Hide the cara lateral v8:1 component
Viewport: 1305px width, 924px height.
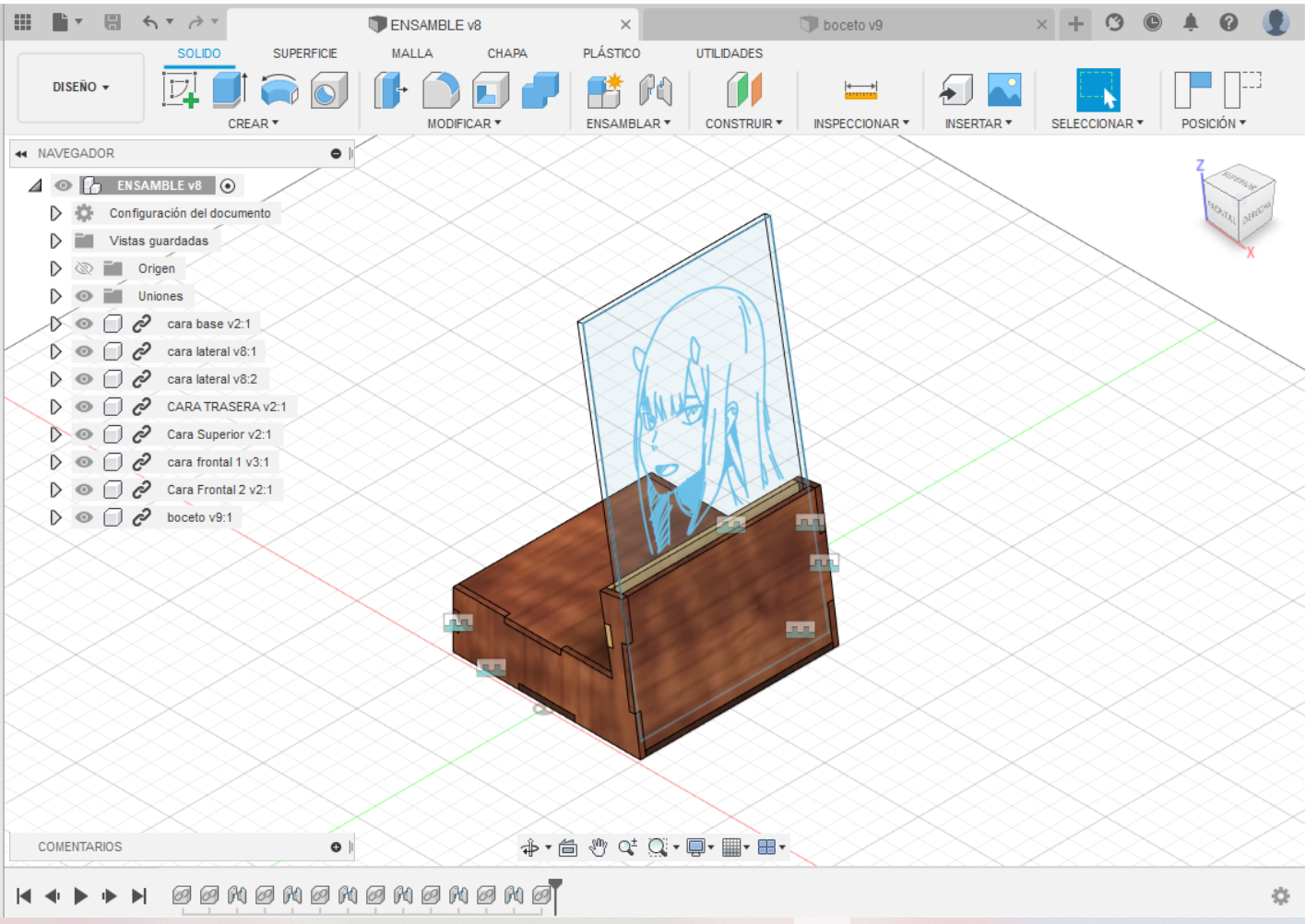click(84, 351)
